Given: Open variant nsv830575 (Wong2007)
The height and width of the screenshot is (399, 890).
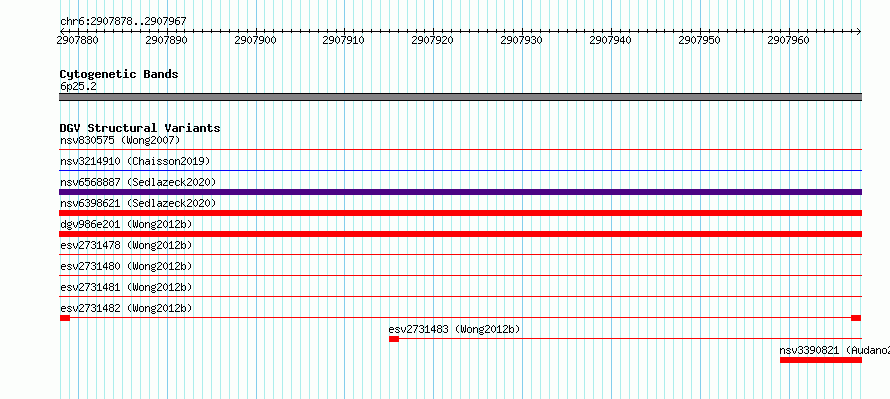Looking at the screenshot, I should pyautogui.click(x=120, y=140).
